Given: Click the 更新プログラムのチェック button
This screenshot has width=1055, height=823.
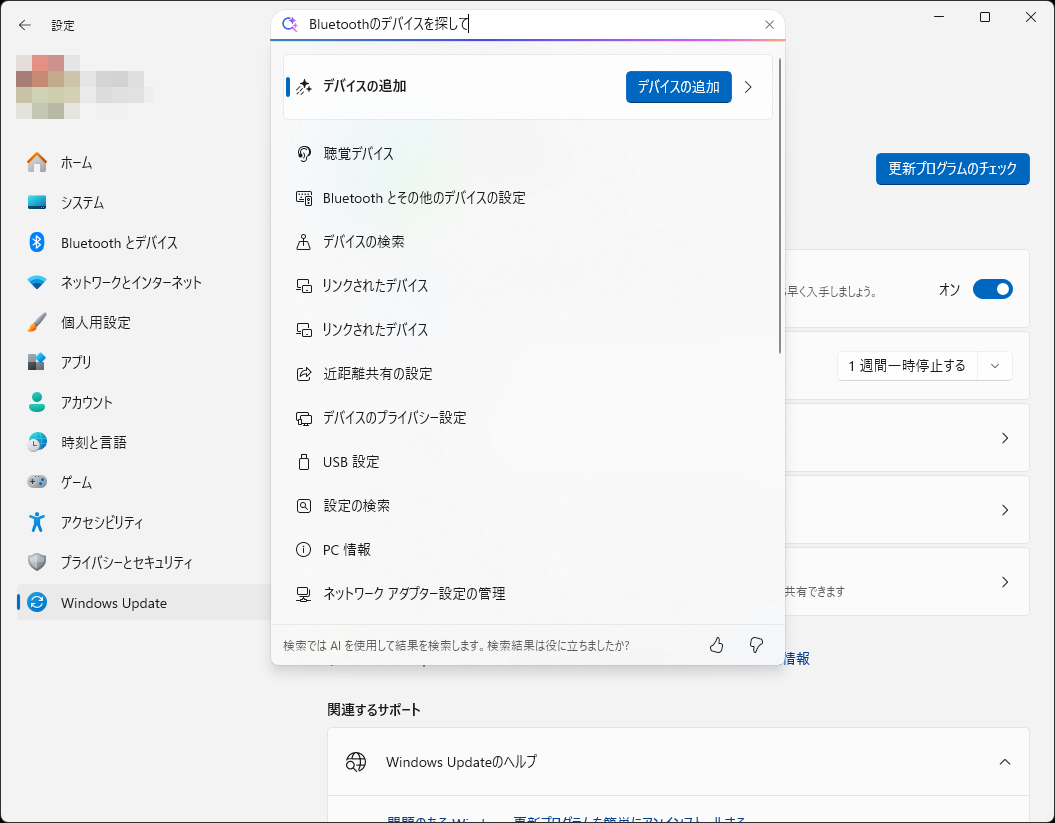Looking at the screenshot, I should point(951,168).
